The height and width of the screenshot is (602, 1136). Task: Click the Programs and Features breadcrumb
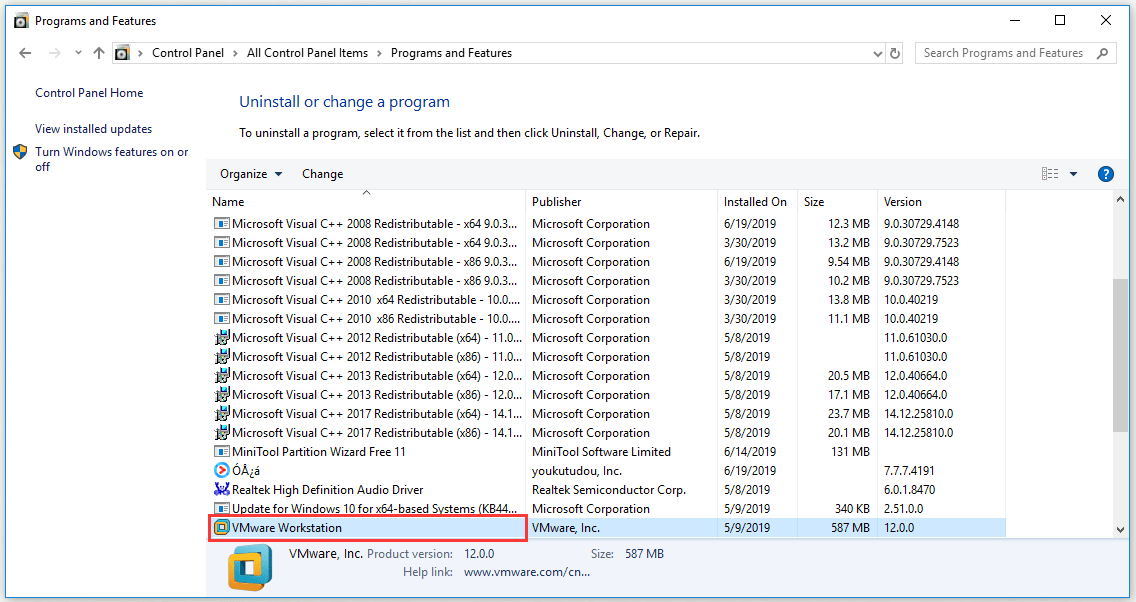451,52
